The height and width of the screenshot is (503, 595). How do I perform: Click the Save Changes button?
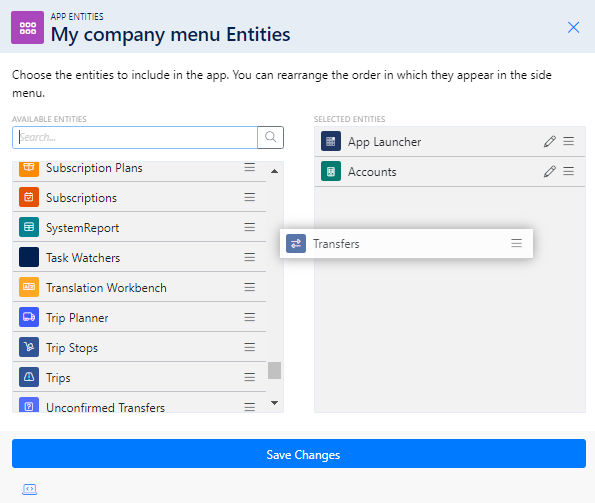click(x=299, y=454)
